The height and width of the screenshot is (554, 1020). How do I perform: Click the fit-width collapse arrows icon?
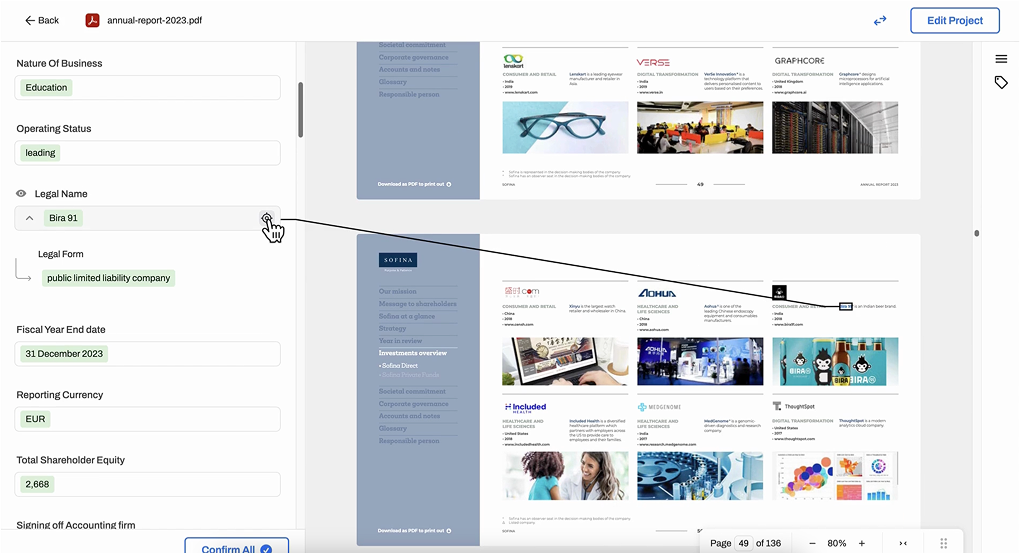(x=903, y=543)
